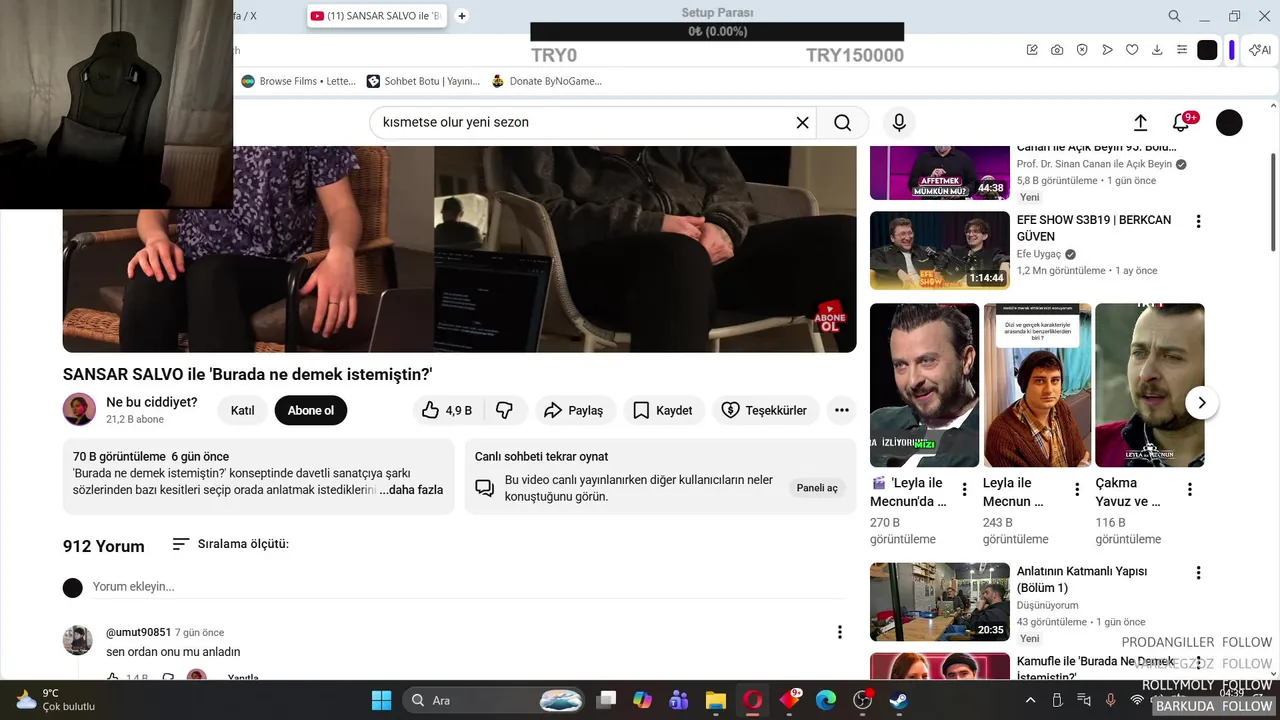1280x720 pixels.
Task: Open the Windows Start menu
Action: [382, 700]
